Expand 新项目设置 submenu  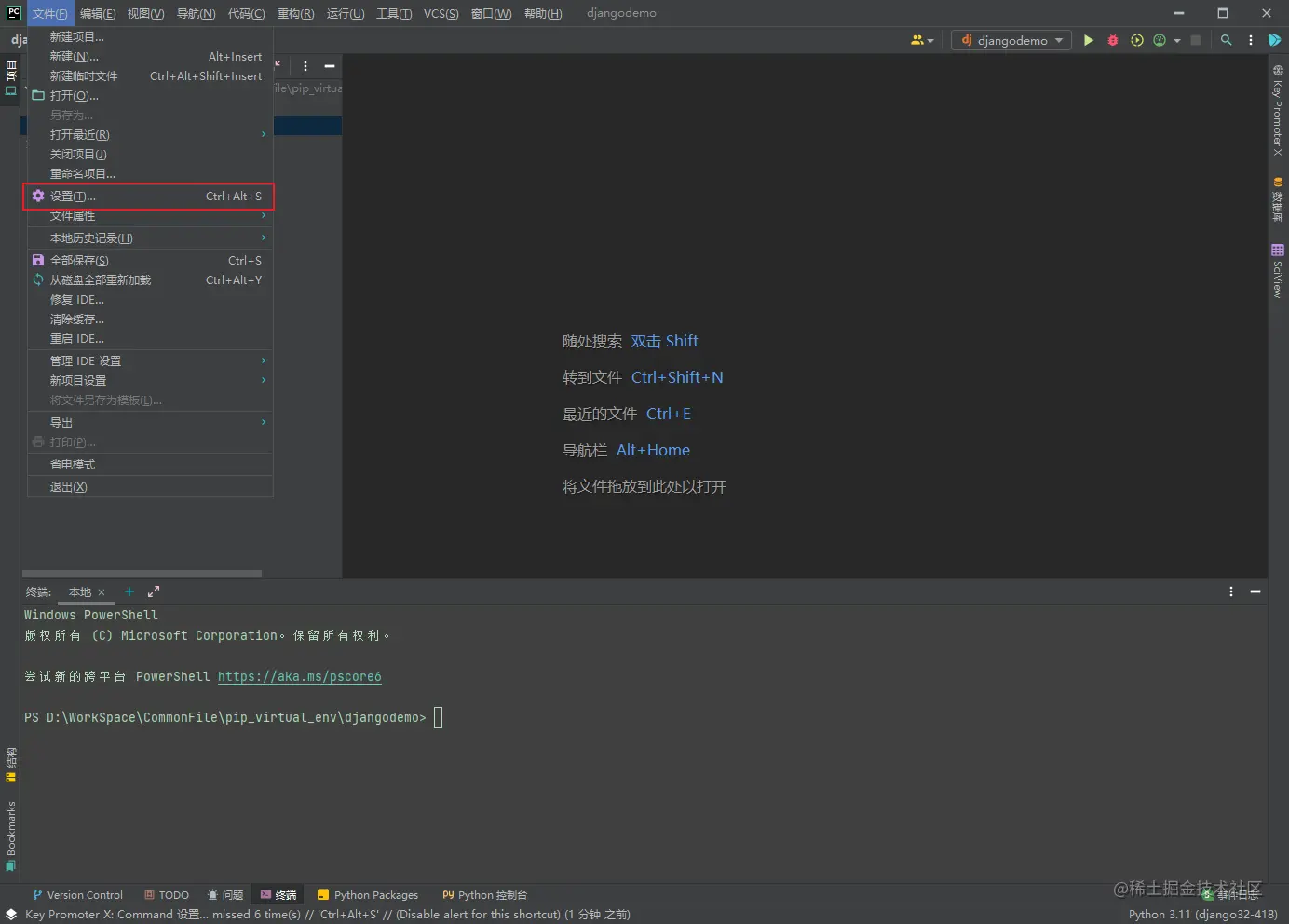click(150, 381)
